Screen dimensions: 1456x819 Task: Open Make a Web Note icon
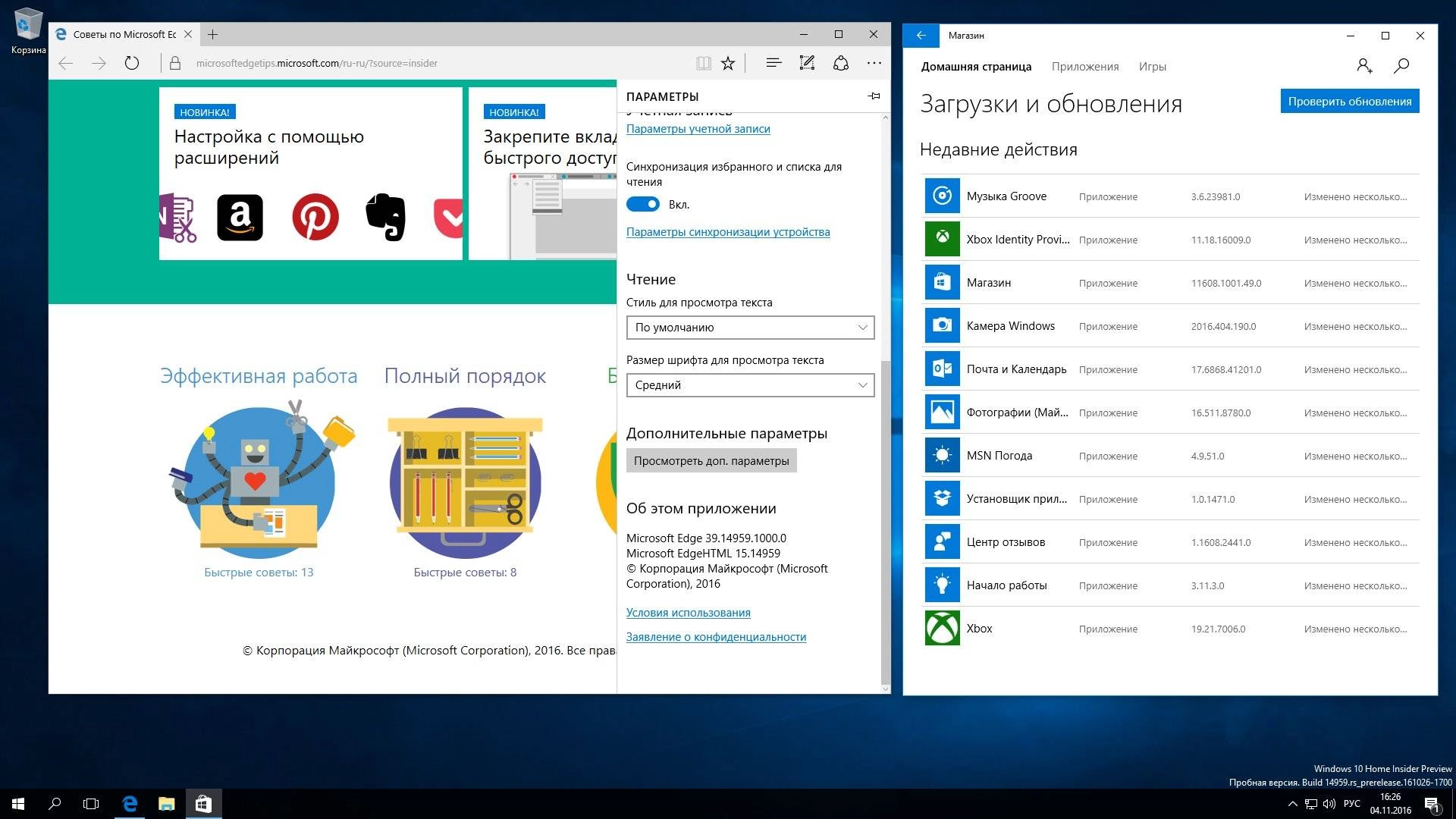(x=807, y=64)
